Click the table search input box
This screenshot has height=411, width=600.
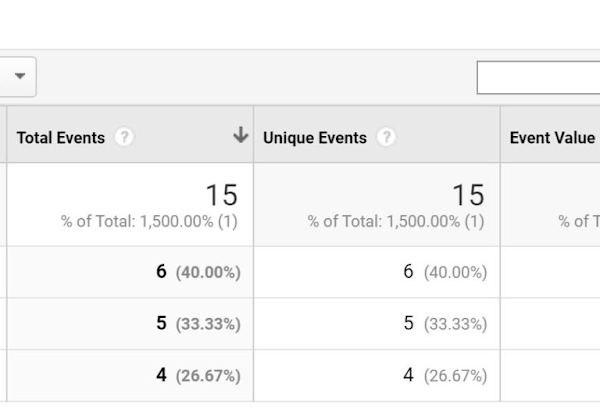[538, 78]
